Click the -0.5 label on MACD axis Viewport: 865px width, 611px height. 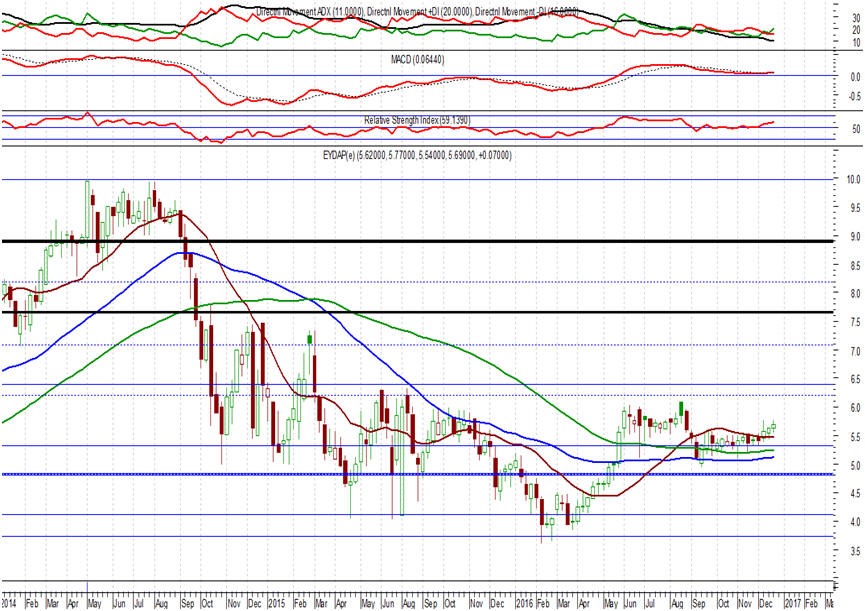(854, 97)
